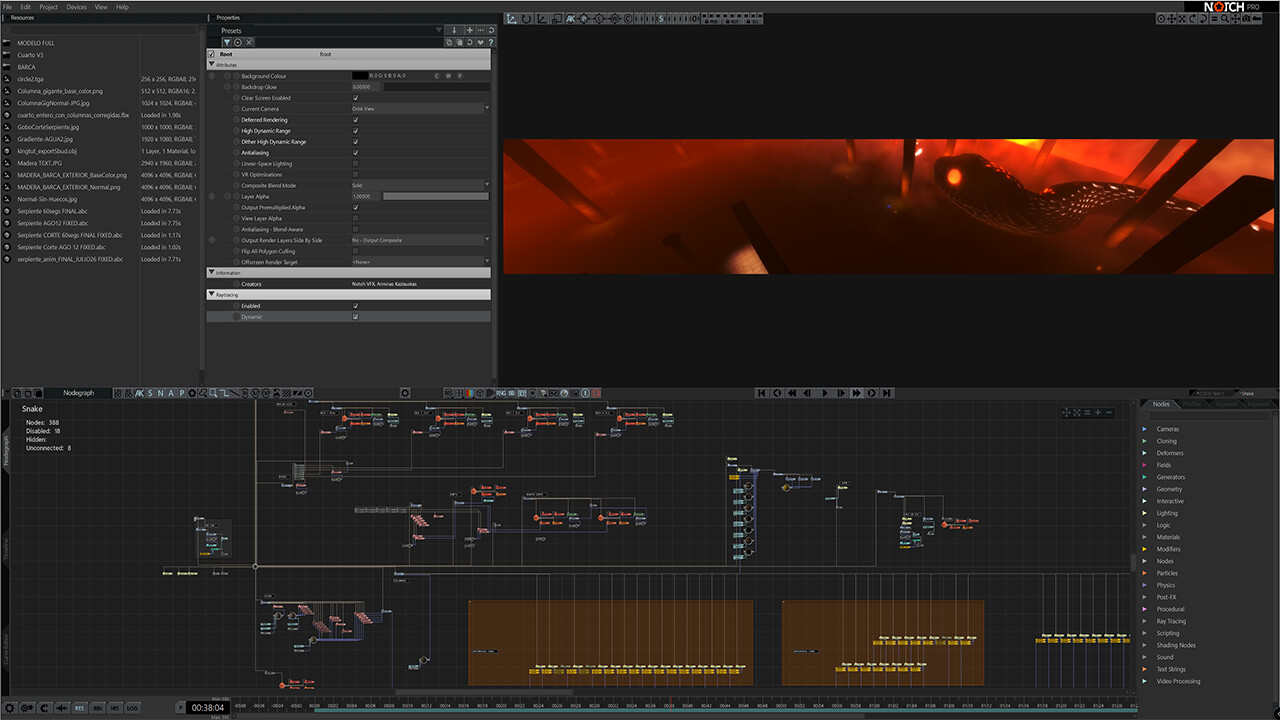Open the Project menu
The width and height of the screenshot is (1280, 720).
pos(48,7)
